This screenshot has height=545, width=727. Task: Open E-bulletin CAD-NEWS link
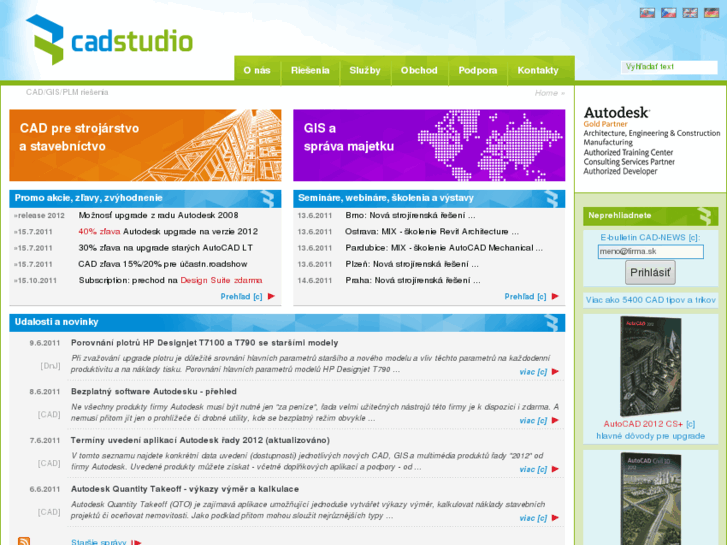pyautogui.click(x=650, y=237)
